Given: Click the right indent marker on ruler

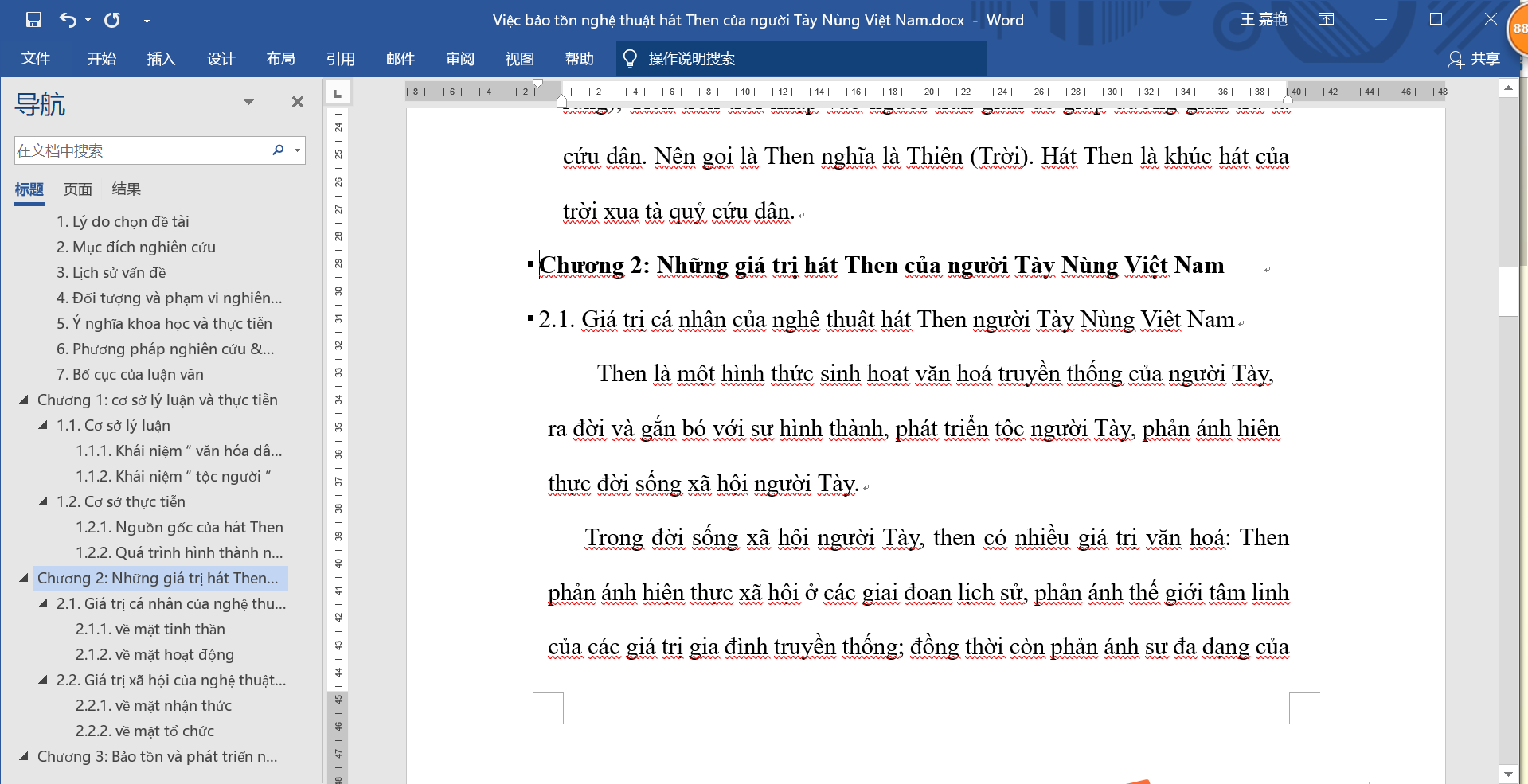Looking at the screenshot, I should (x=1288, y=98).
